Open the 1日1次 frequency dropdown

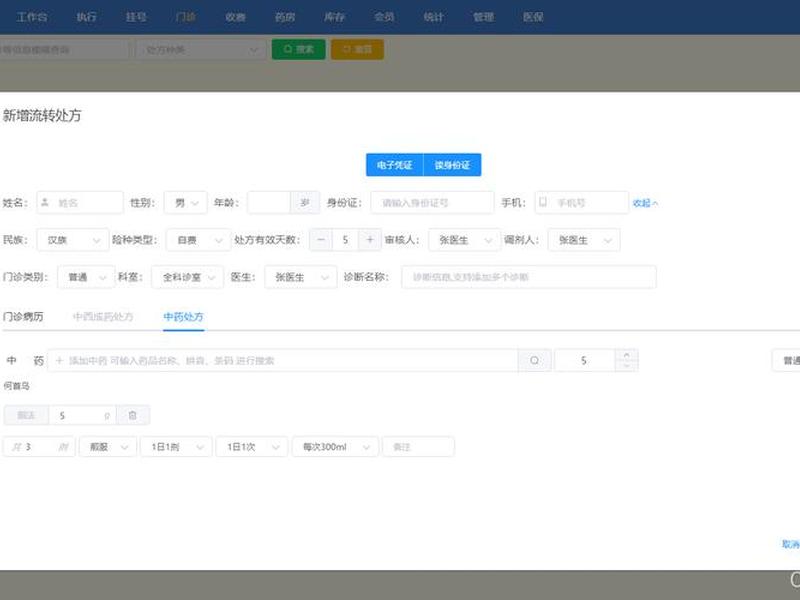click(x=252, y=447)
